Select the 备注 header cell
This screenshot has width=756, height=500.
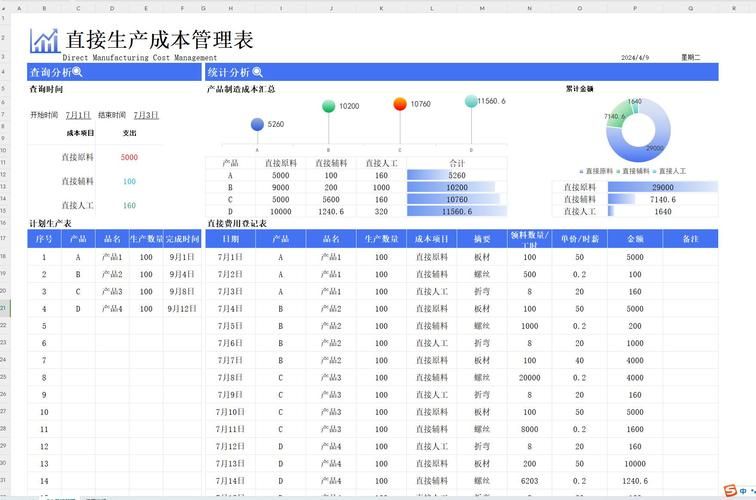click(690, 239)
